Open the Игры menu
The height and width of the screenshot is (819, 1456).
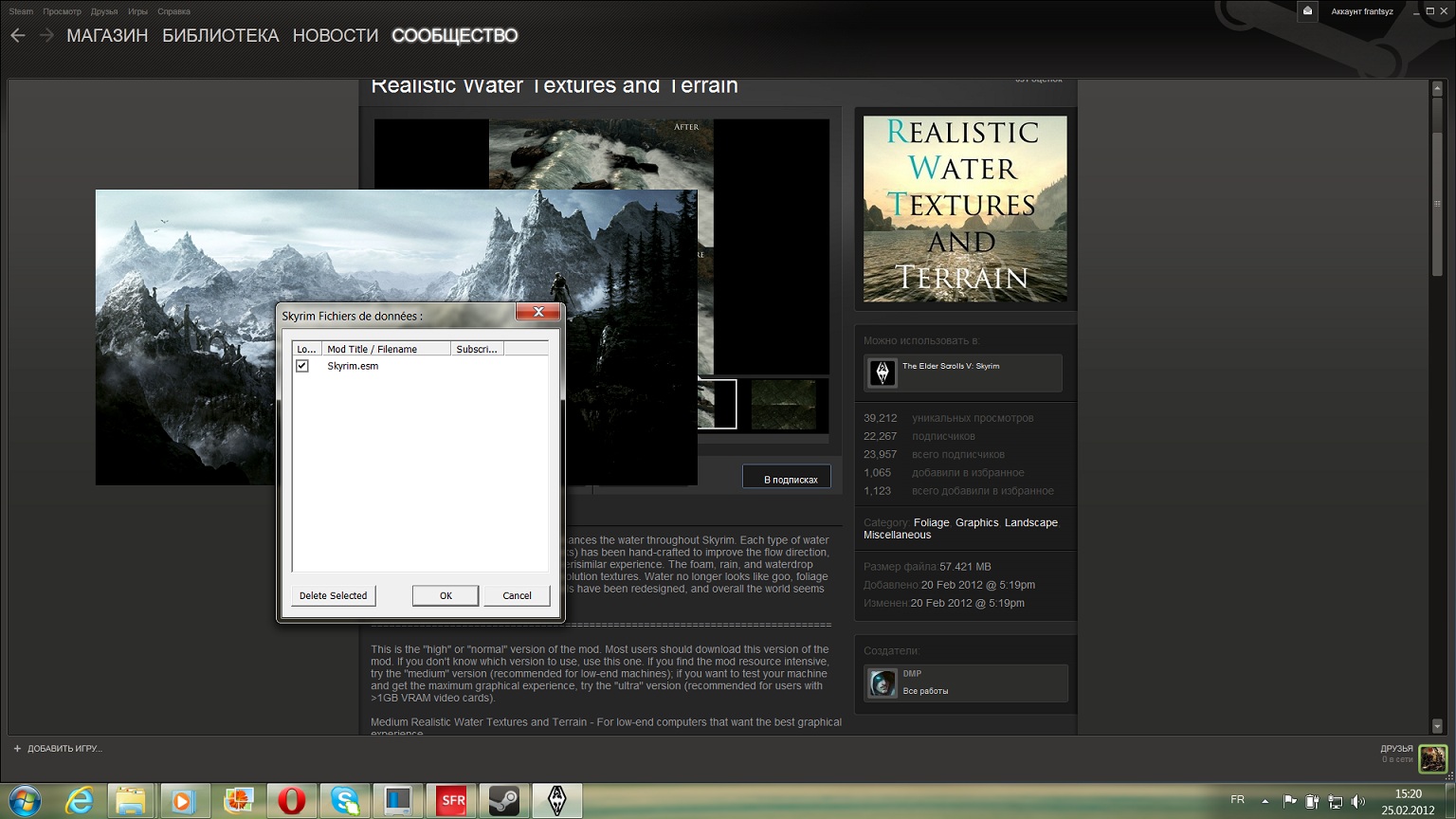(137, 11)
